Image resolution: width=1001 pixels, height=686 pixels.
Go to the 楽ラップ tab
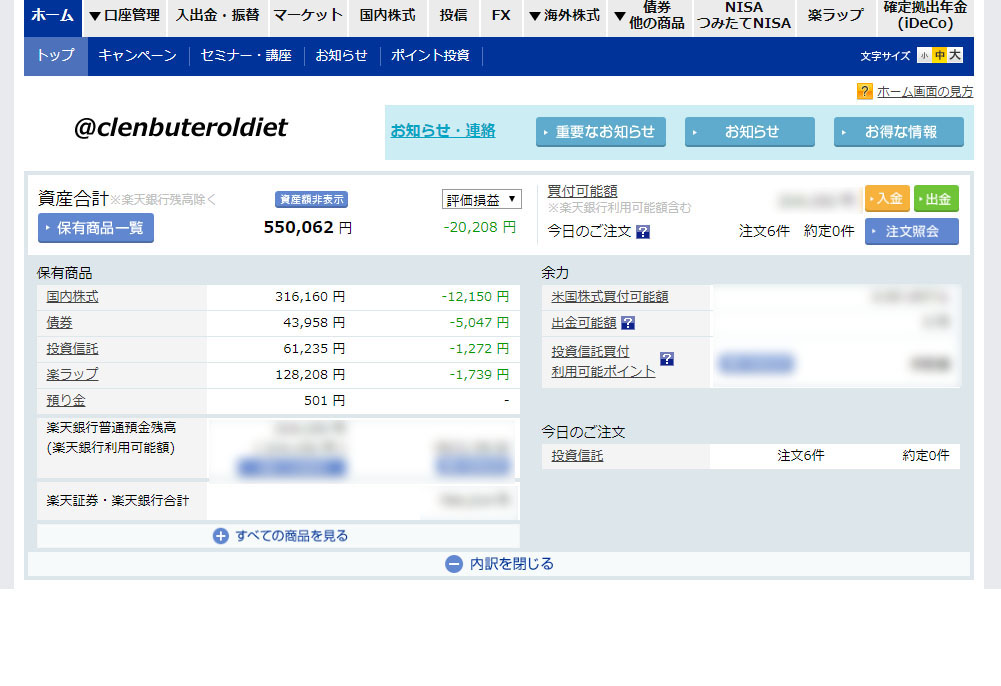[x=836, y=16]
